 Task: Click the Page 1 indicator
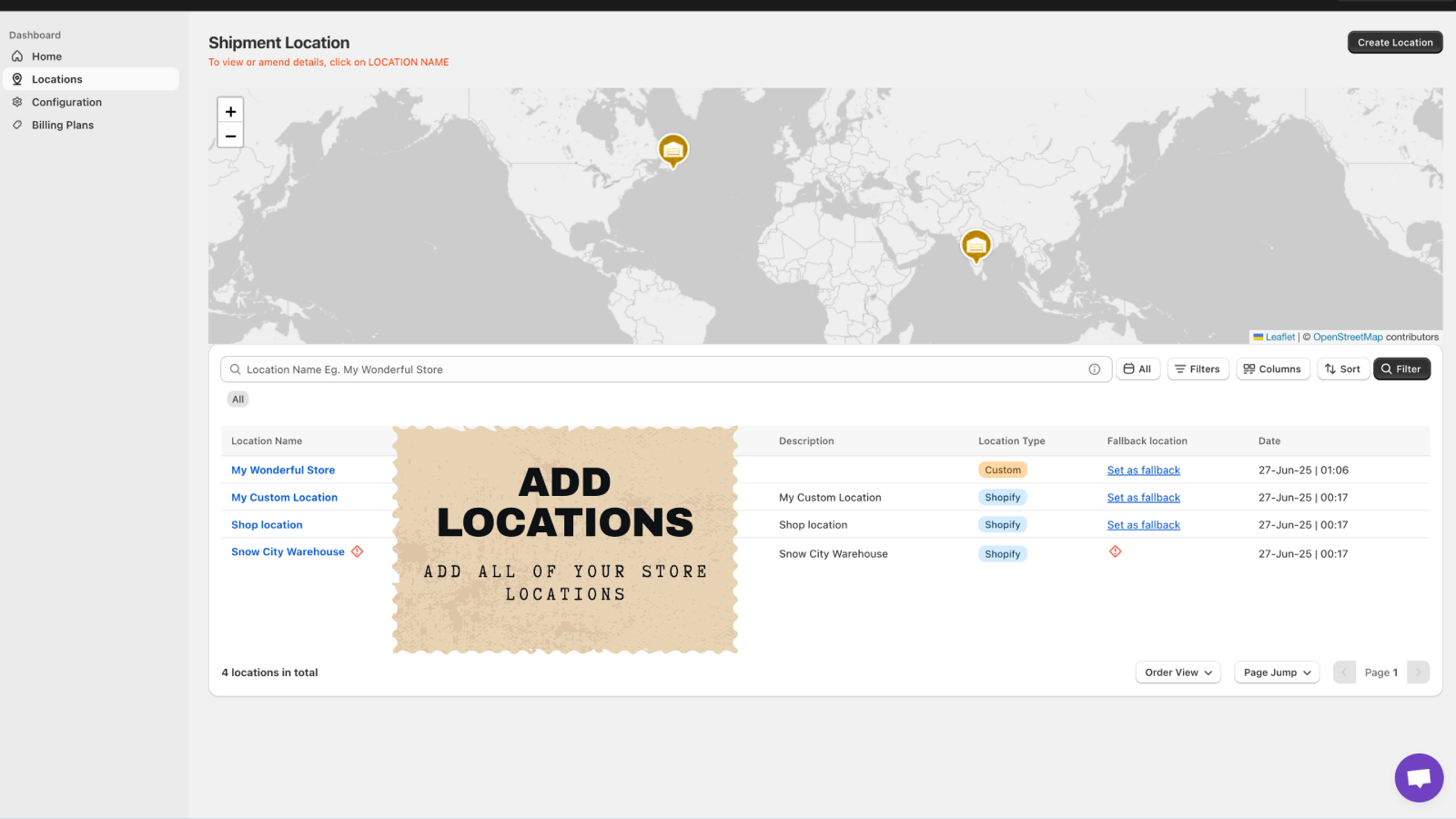click(1381, 672)
